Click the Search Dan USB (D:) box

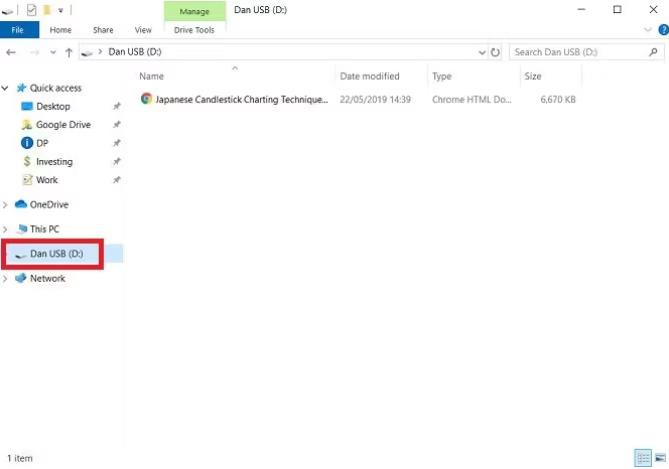click(x=578, y=52)
